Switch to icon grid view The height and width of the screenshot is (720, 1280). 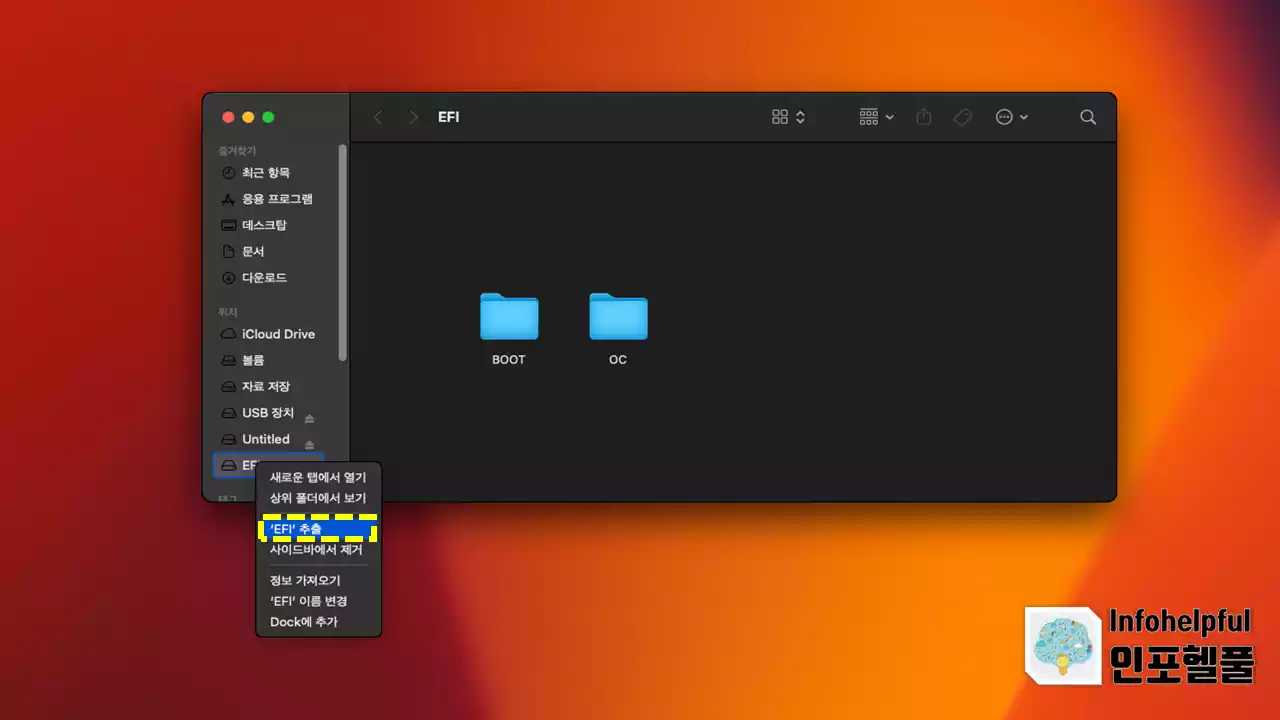coord(780,117)
